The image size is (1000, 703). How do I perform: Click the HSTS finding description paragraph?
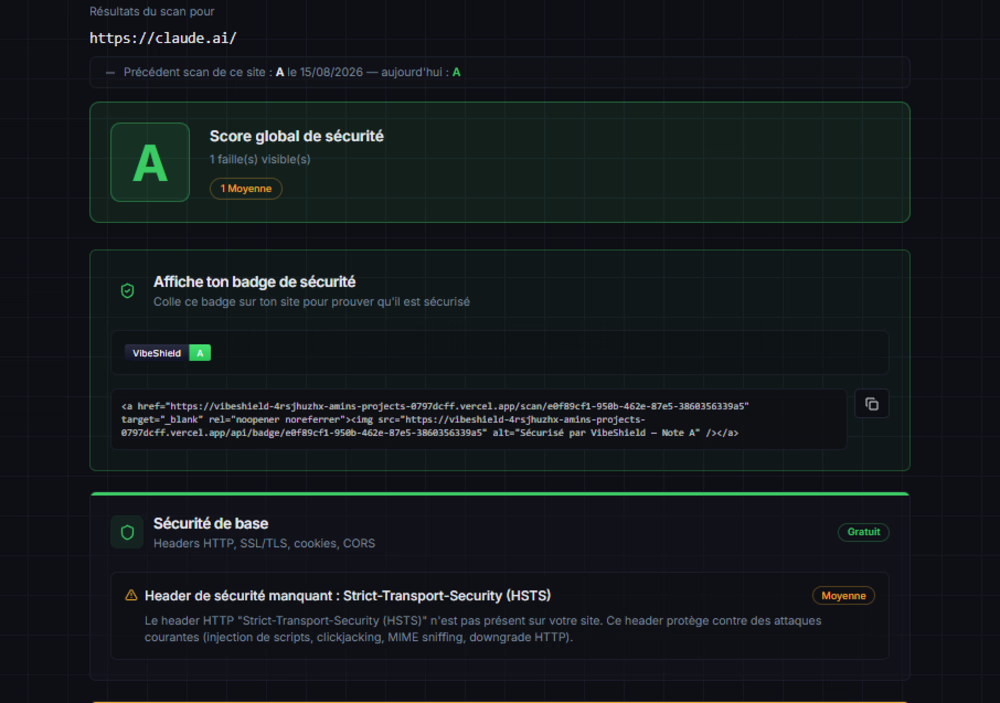(x=483, y=629)
